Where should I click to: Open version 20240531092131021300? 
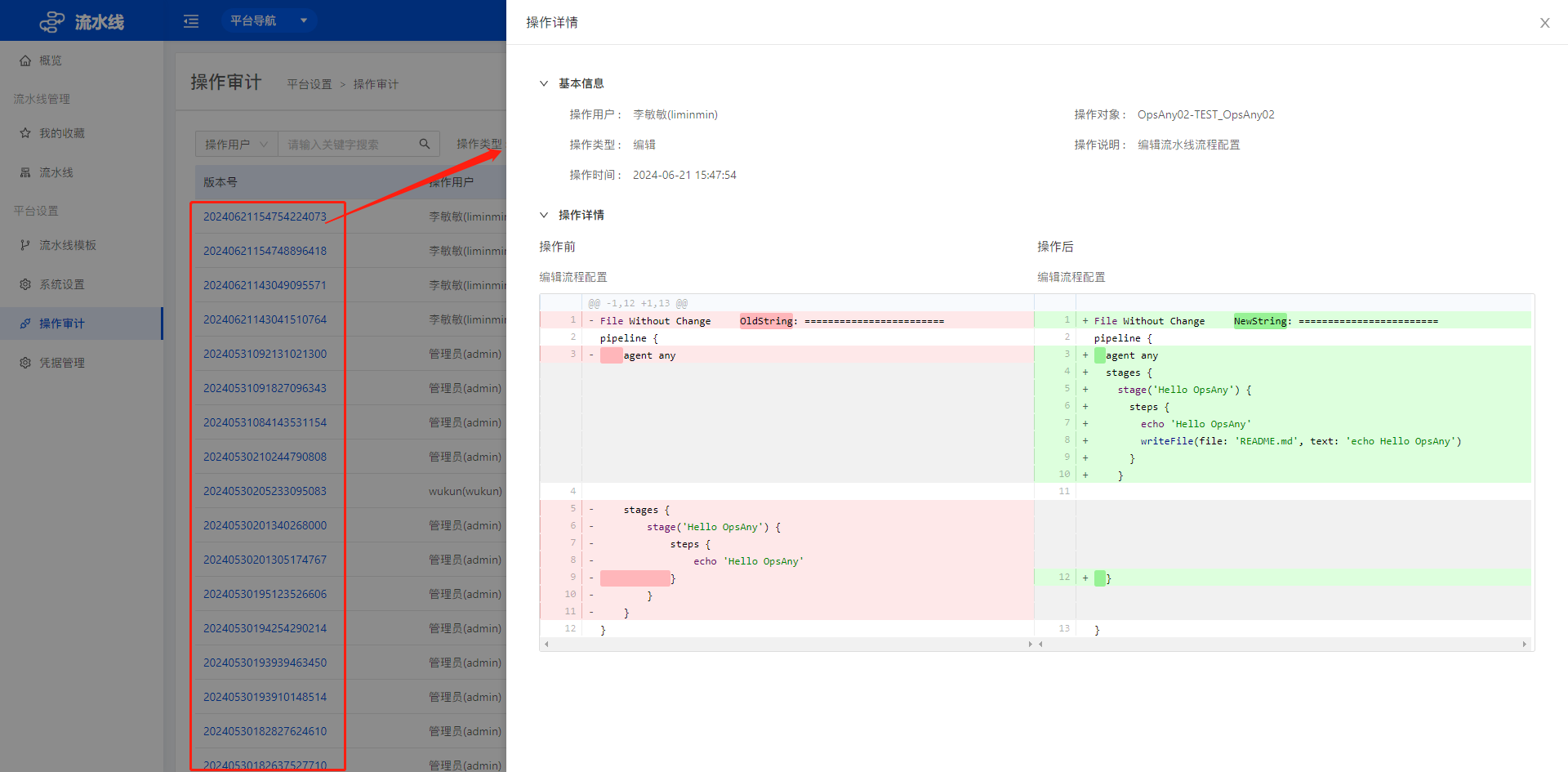[x=265, y=354]
